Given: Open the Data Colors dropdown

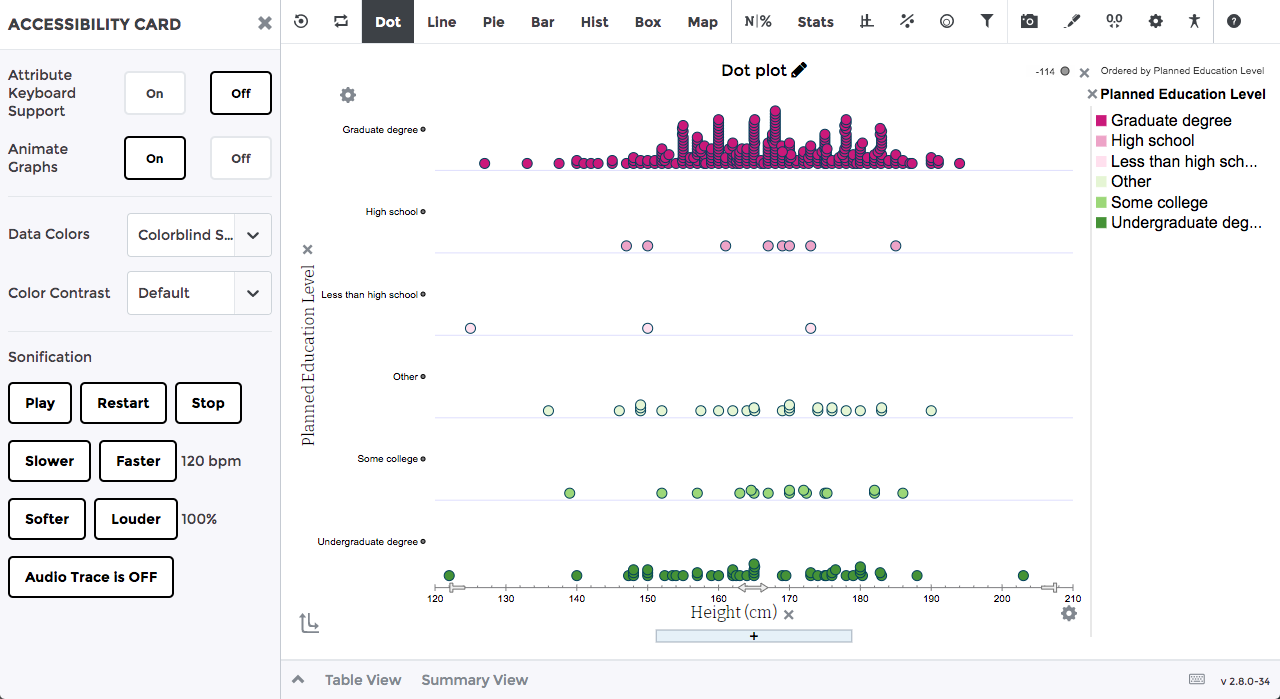Looking at the screenshot, I should click(199, 235).
